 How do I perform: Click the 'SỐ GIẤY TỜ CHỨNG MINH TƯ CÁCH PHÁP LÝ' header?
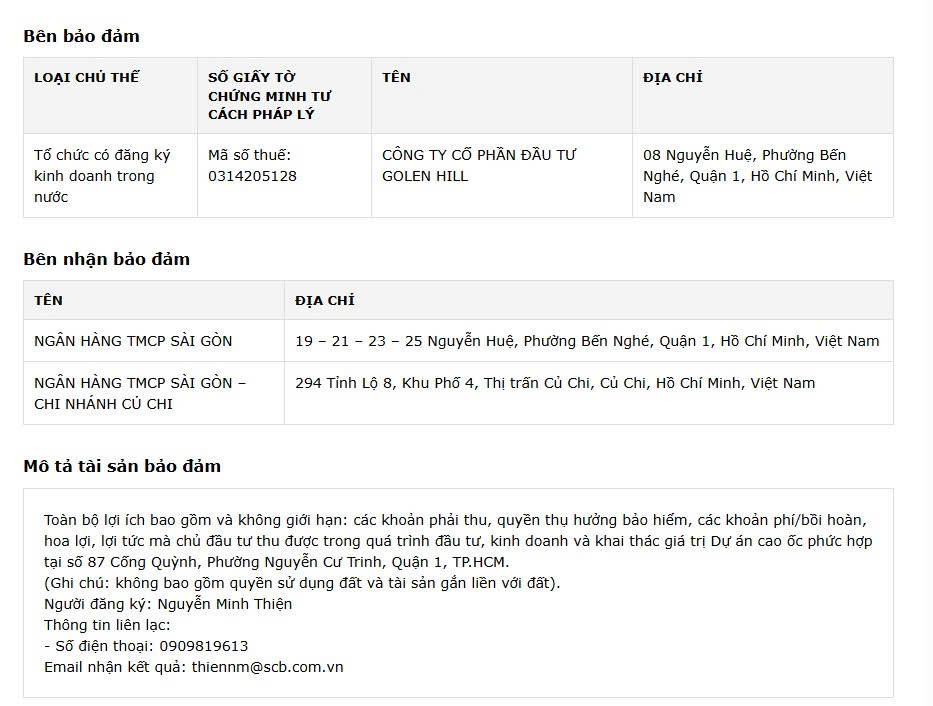click(270, 96)
